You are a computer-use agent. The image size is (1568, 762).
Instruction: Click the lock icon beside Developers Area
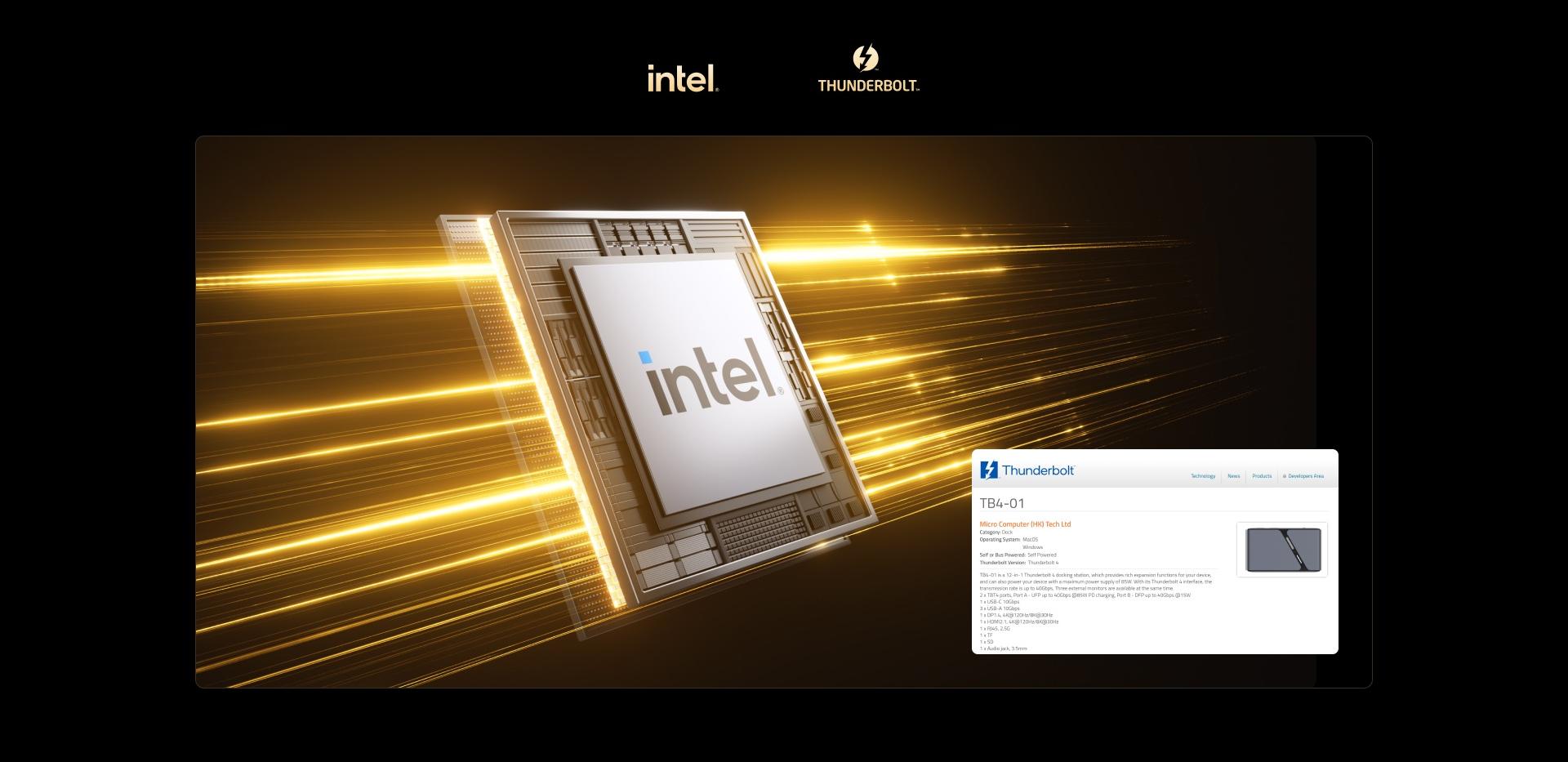click(1284, 476)
